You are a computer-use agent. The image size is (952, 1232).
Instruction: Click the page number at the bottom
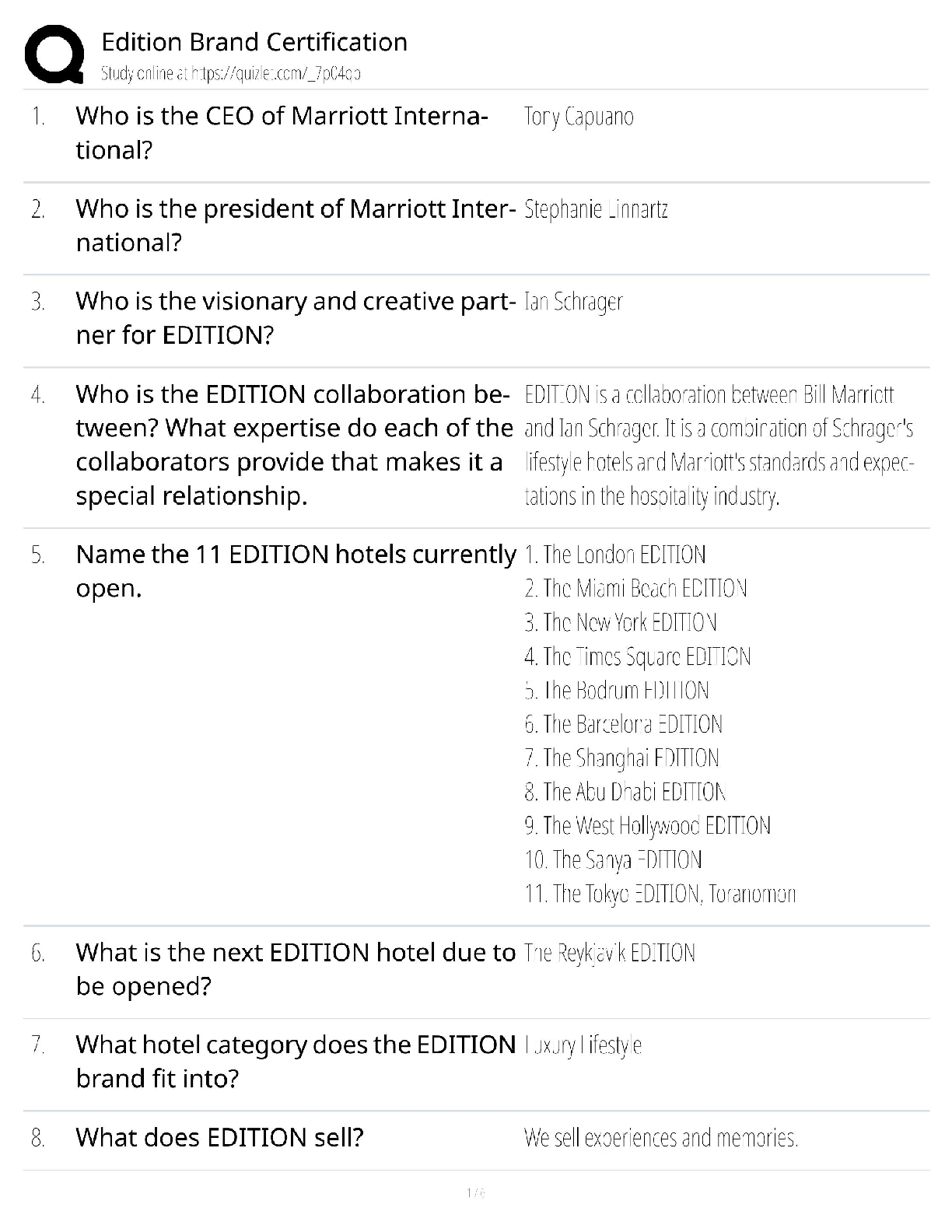pyautogui.click(x=475, y=1192)
